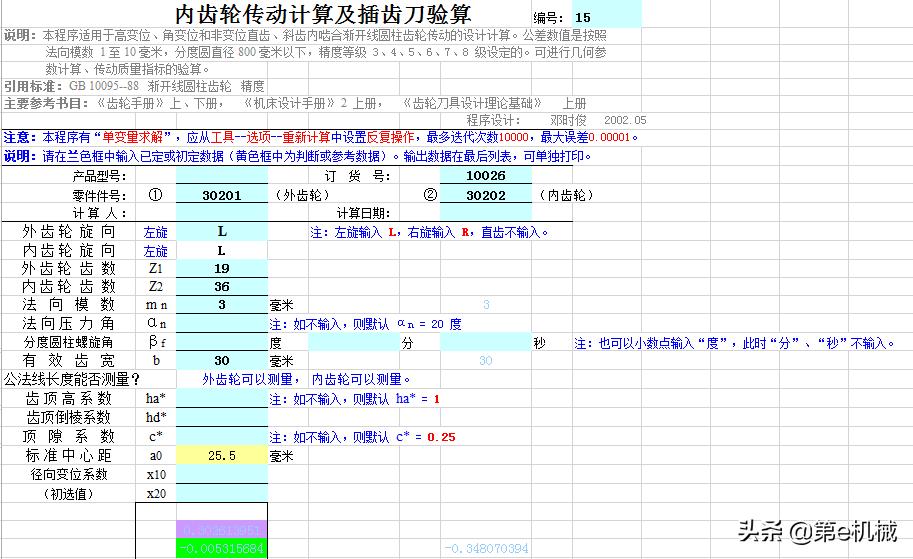Click the note 左旋输入 L，右旋输入 R
Viewport: 913px width, 559px height.
(429, 232)
